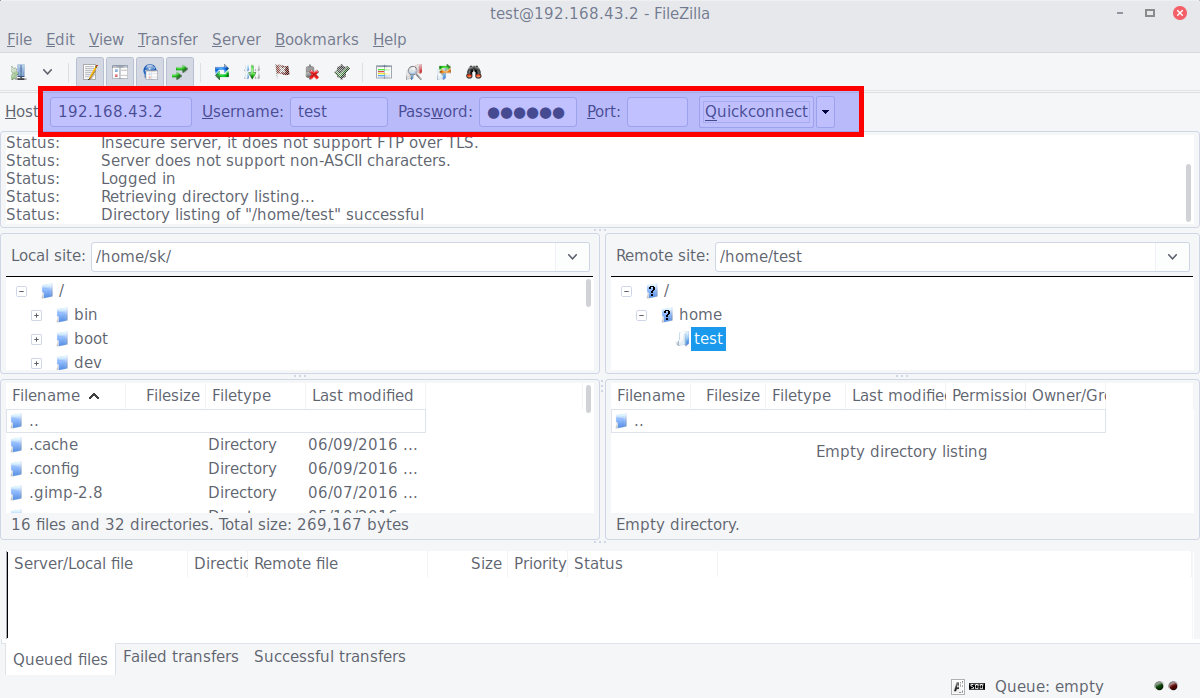Click the green activity LED indicator

point(1159,687)
